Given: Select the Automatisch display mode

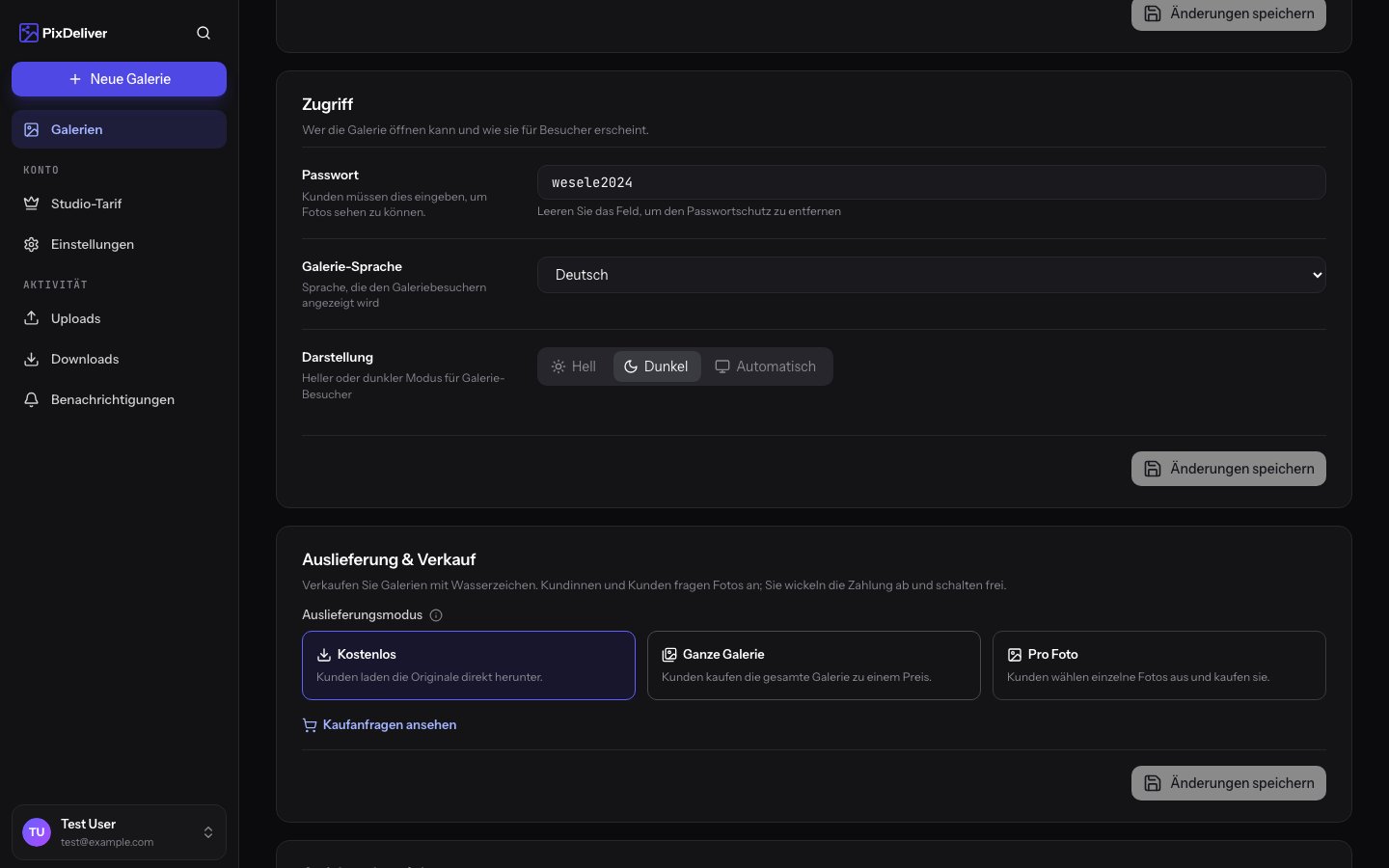Looking at the screenshot, I should click(x=766, y=366).
